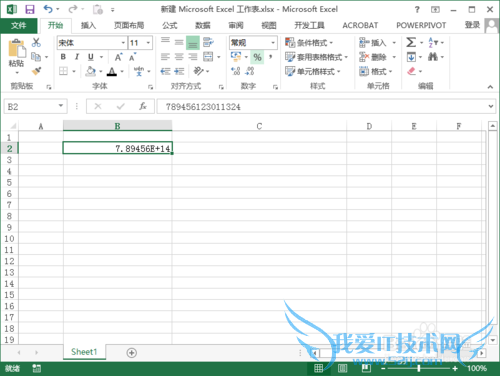Add a new sheet with plus icon
The height and width of the screenshot is (376, 500).
click(132, 353)
